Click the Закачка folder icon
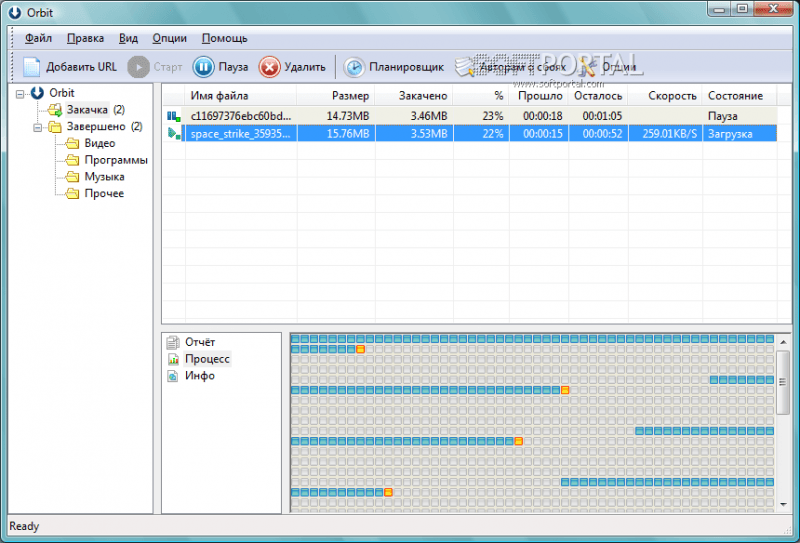The width and height of the screenshot is (800, 543). click(x=55, y=110)
